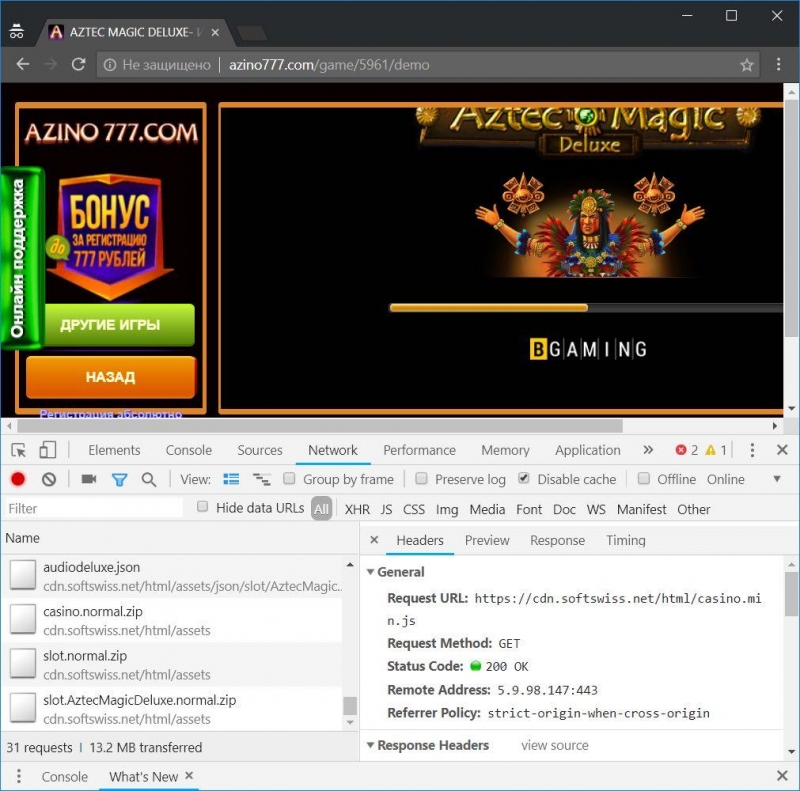Uncheck Disable cache

524,479
